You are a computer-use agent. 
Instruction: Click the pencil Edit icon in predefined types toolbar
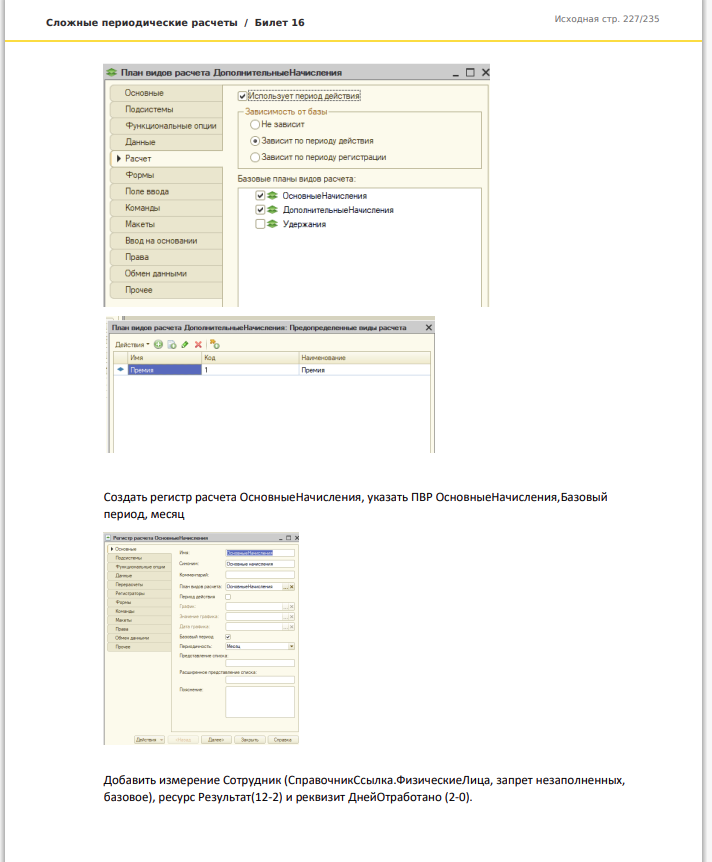185,345
